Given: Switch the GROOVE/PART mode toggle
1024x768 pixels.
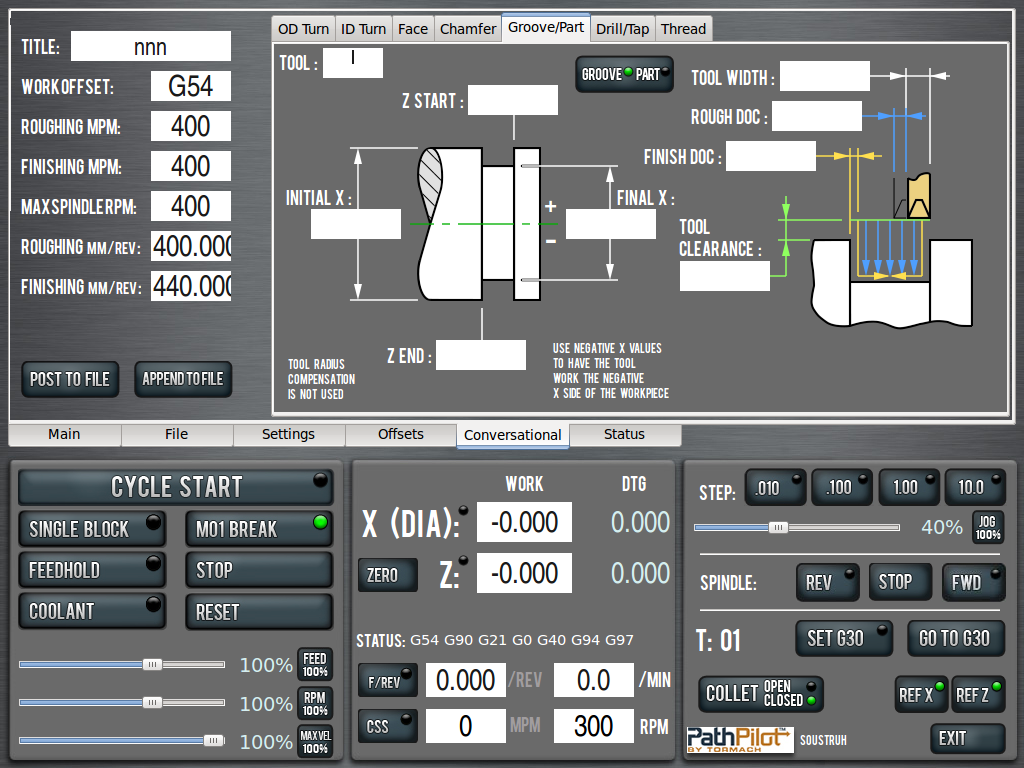Looking at the screenshot, I should click(624, 74).
